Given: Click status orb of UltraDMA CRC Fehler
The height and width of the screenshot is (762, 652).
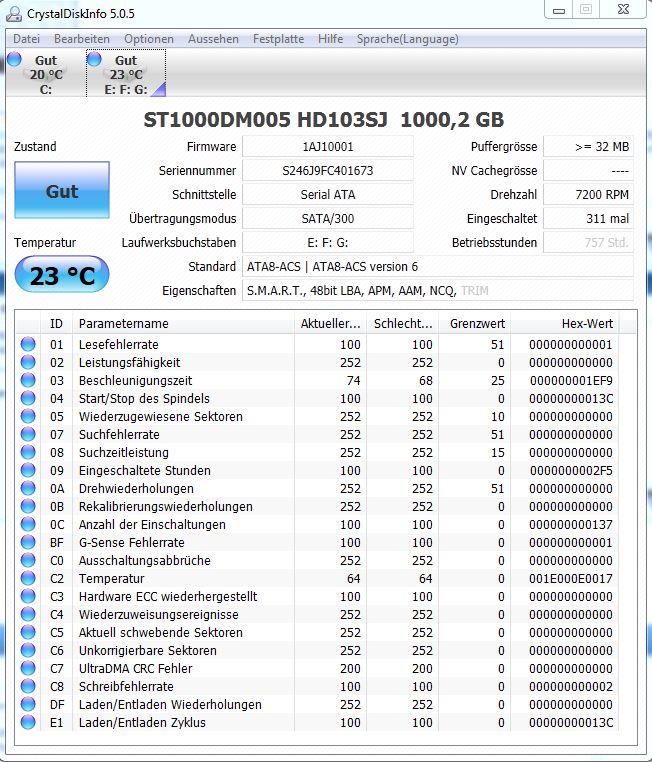Looking at the screenshot, I should tap(28, 668).
